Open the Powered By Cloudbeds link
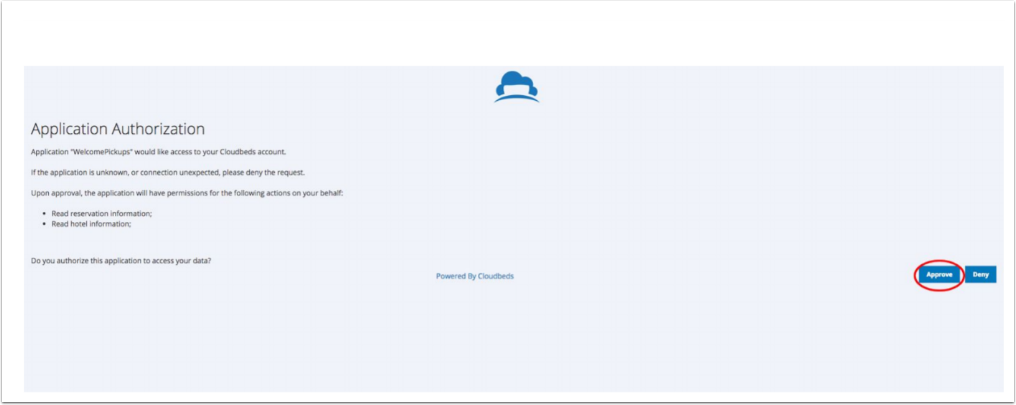1016x405 pixels. tap(475, 276)
